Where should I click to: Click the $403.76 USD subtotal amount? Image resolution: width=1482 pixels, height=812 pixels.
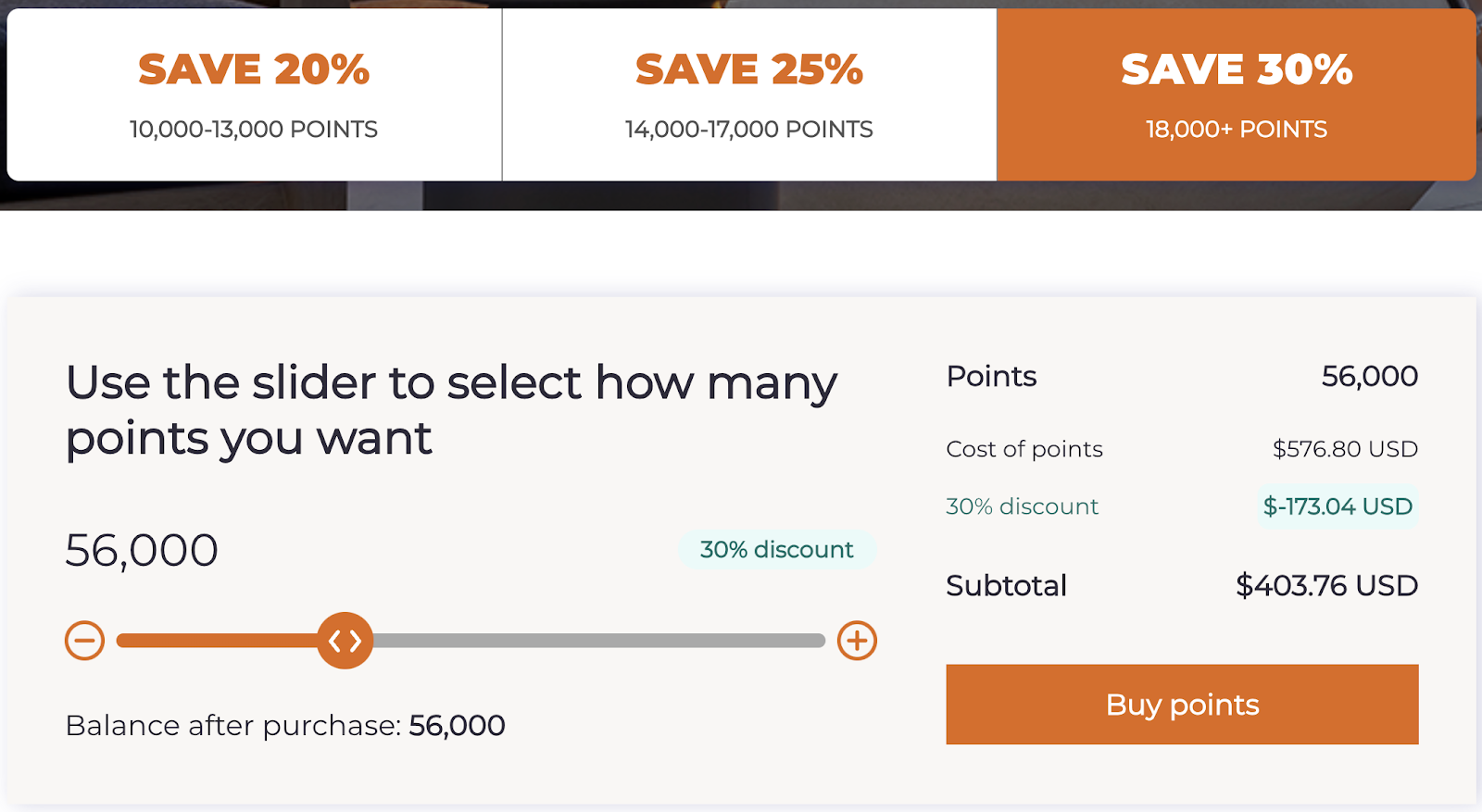pos(1326,585)
